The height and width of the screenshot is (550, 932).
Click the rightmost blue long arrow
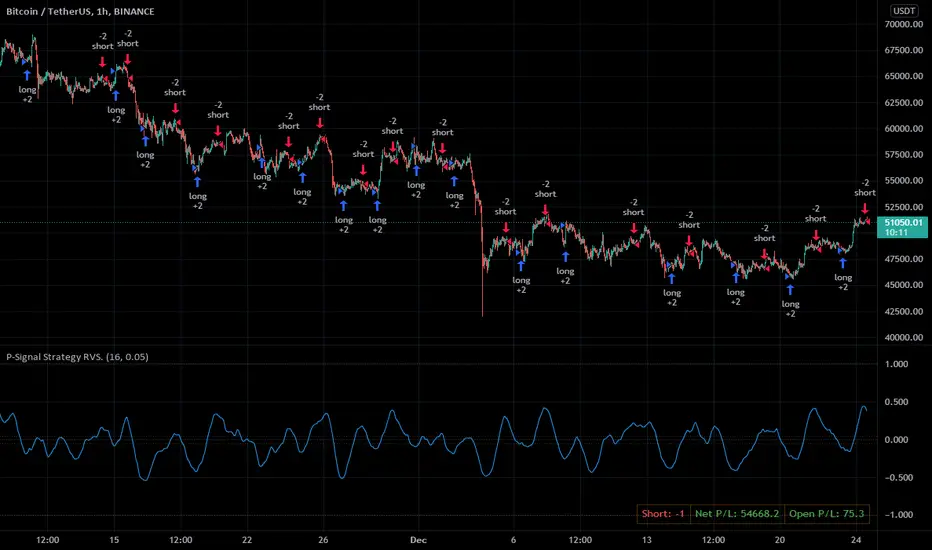coord(843,263)
